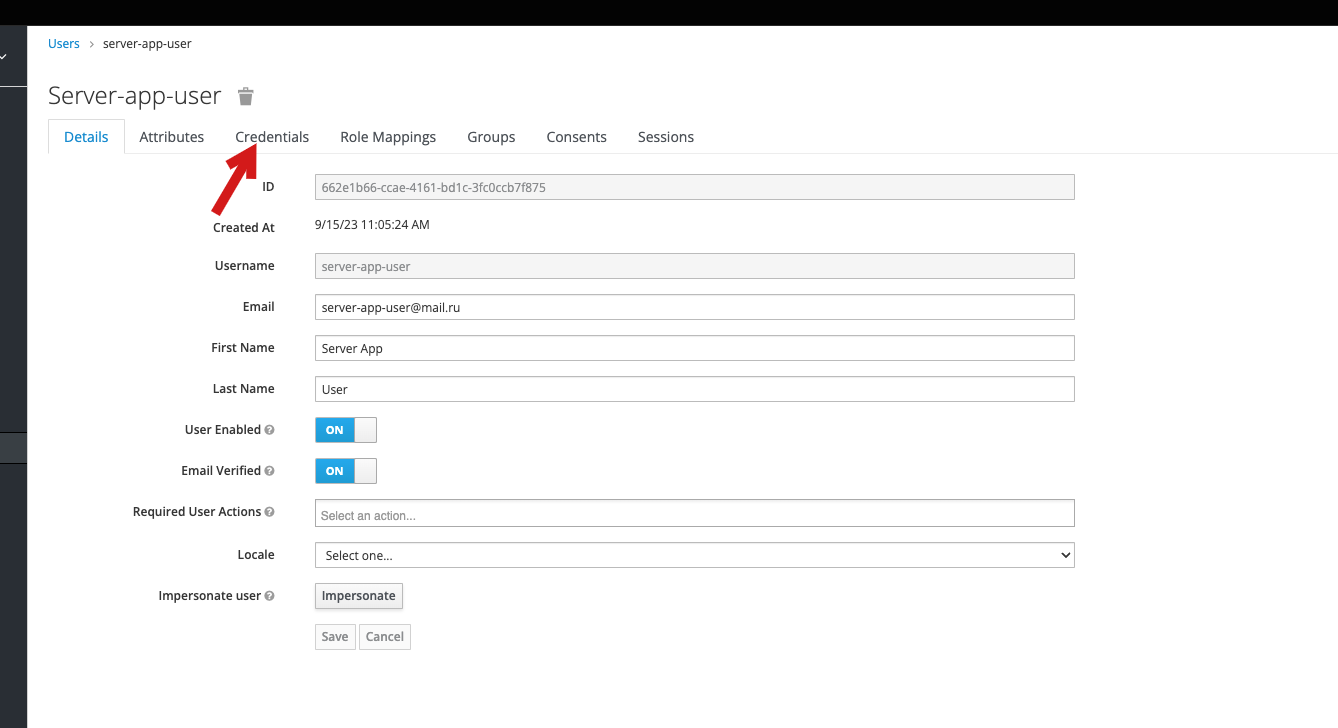
Task: Click help icon beside Impersonate user
Action: coord(269,596)
